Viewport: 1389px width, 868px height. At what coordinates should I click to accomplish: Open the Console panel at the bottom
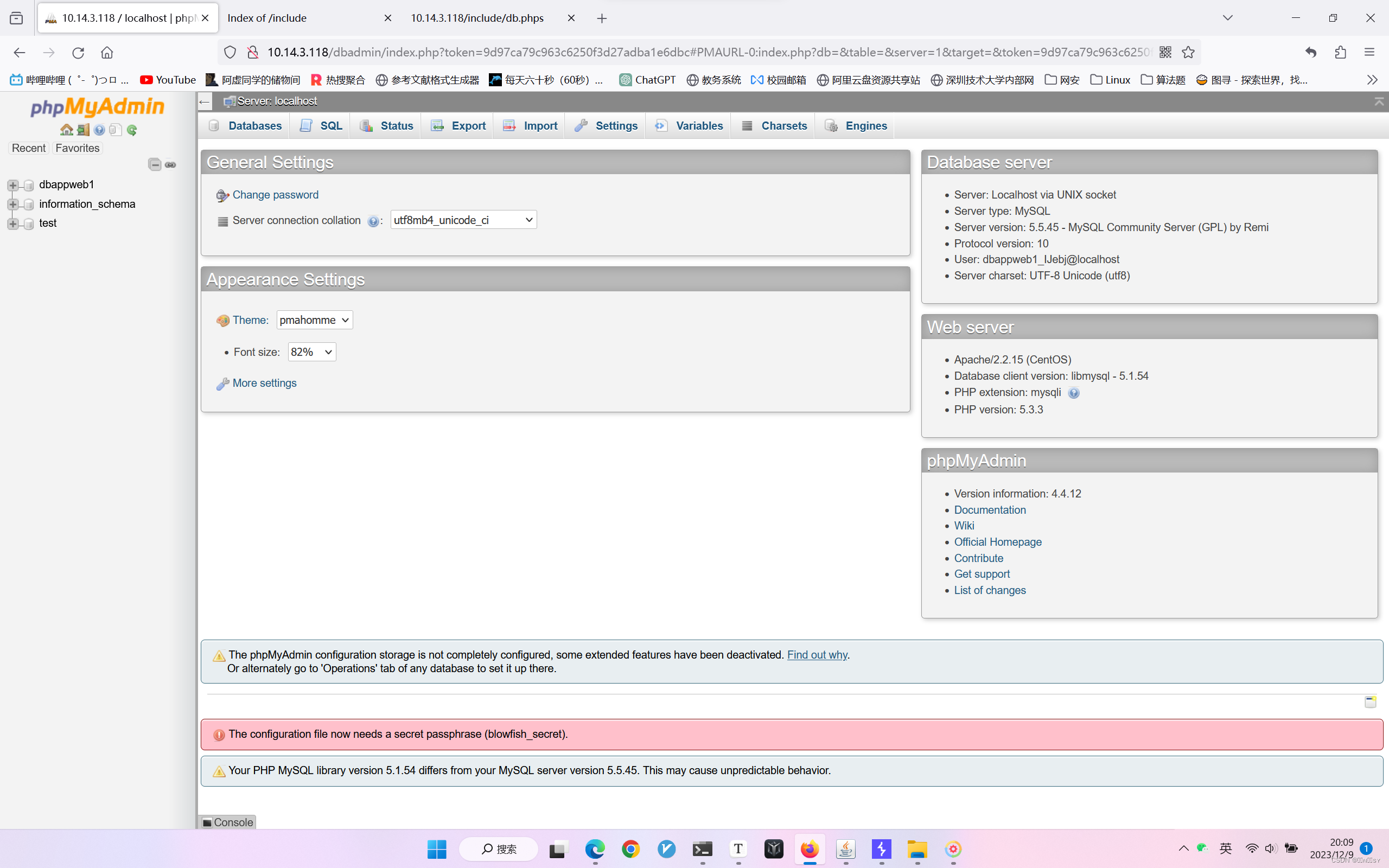click(x=227, y=822)
